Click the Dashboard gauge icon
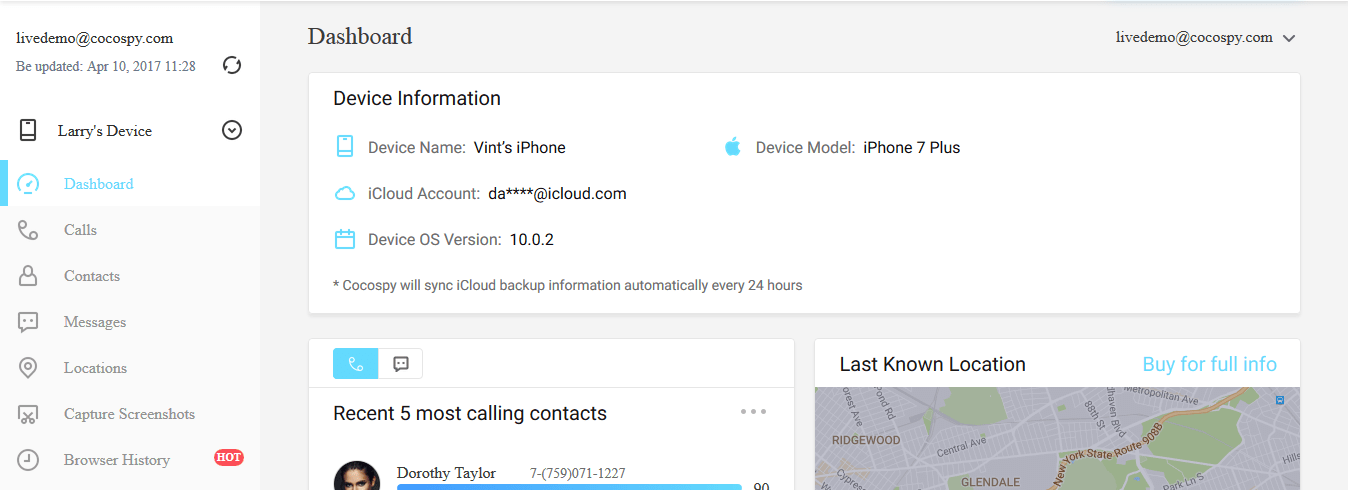This screenshot has width=1348, height=490. pos(29,184)
